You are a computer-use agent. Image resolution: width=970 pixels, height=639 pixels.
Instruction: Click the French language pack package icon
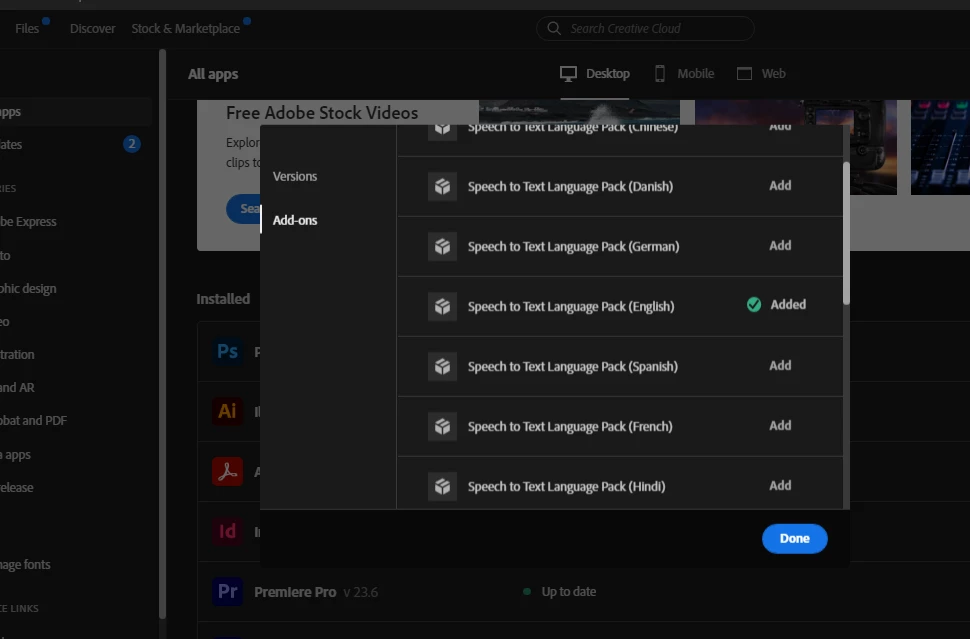[x=442, y=426]
